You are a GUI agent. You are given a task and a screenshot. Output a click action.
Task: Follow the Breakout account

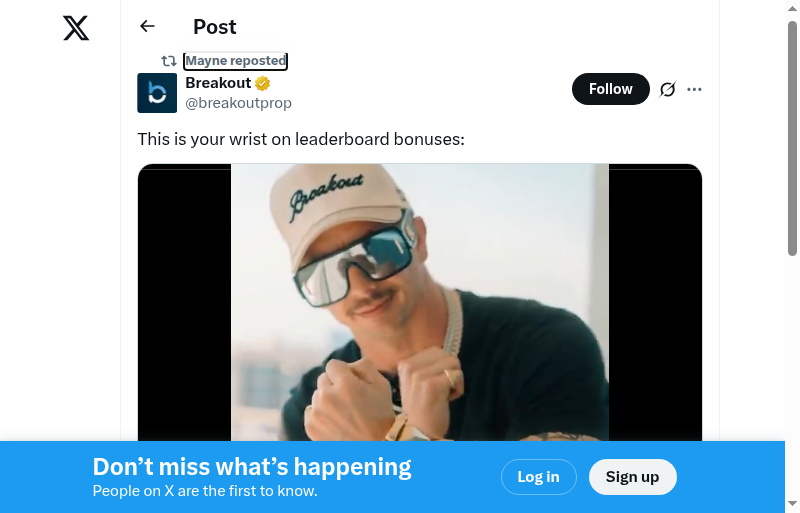pyautogui.click(x=610, y=89)
